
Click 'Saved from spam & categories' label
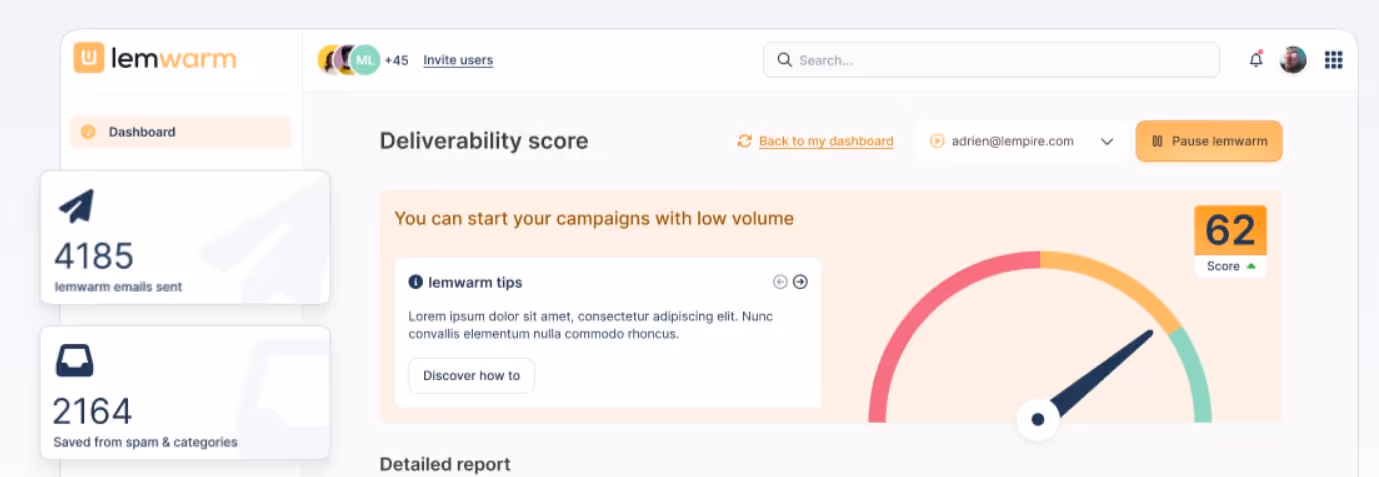tap(145, 442)
